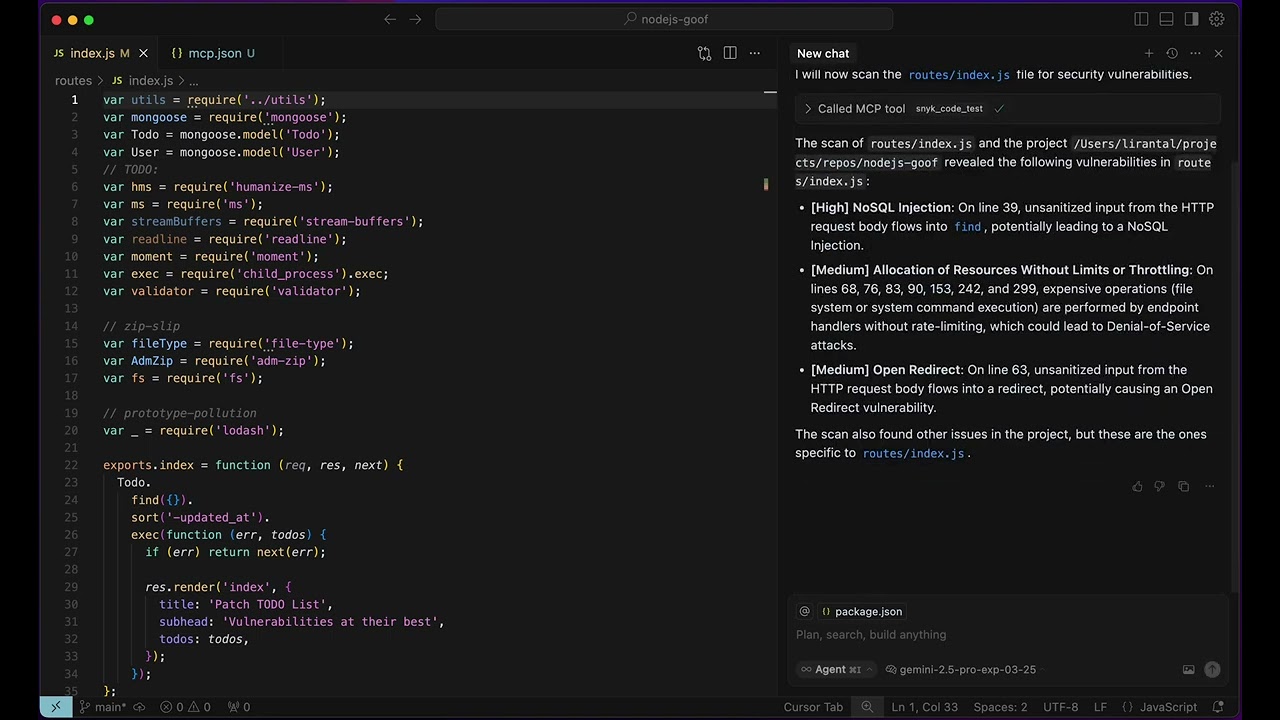
Task: Toggle bottom panel layout icon
Action: coord(1166,19)
